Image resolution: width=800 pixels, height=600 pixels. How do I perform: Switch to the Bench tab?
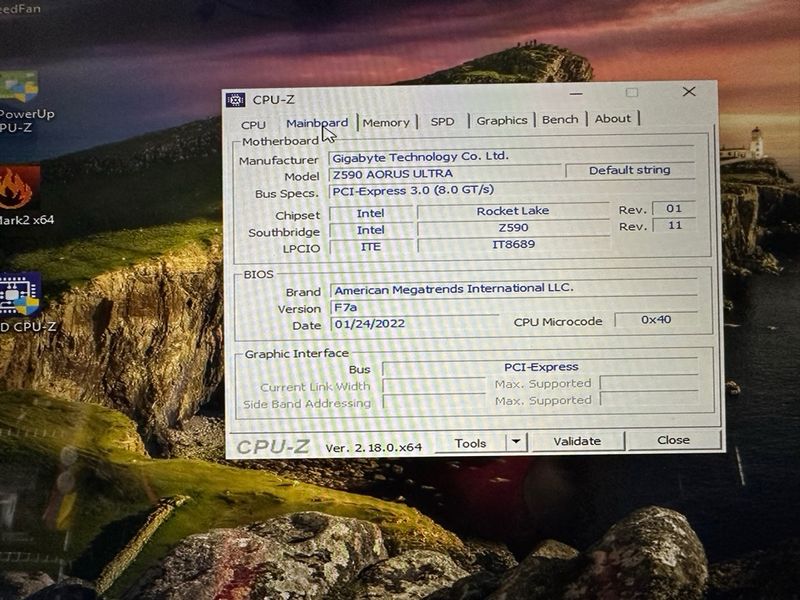tap(560, 119)
